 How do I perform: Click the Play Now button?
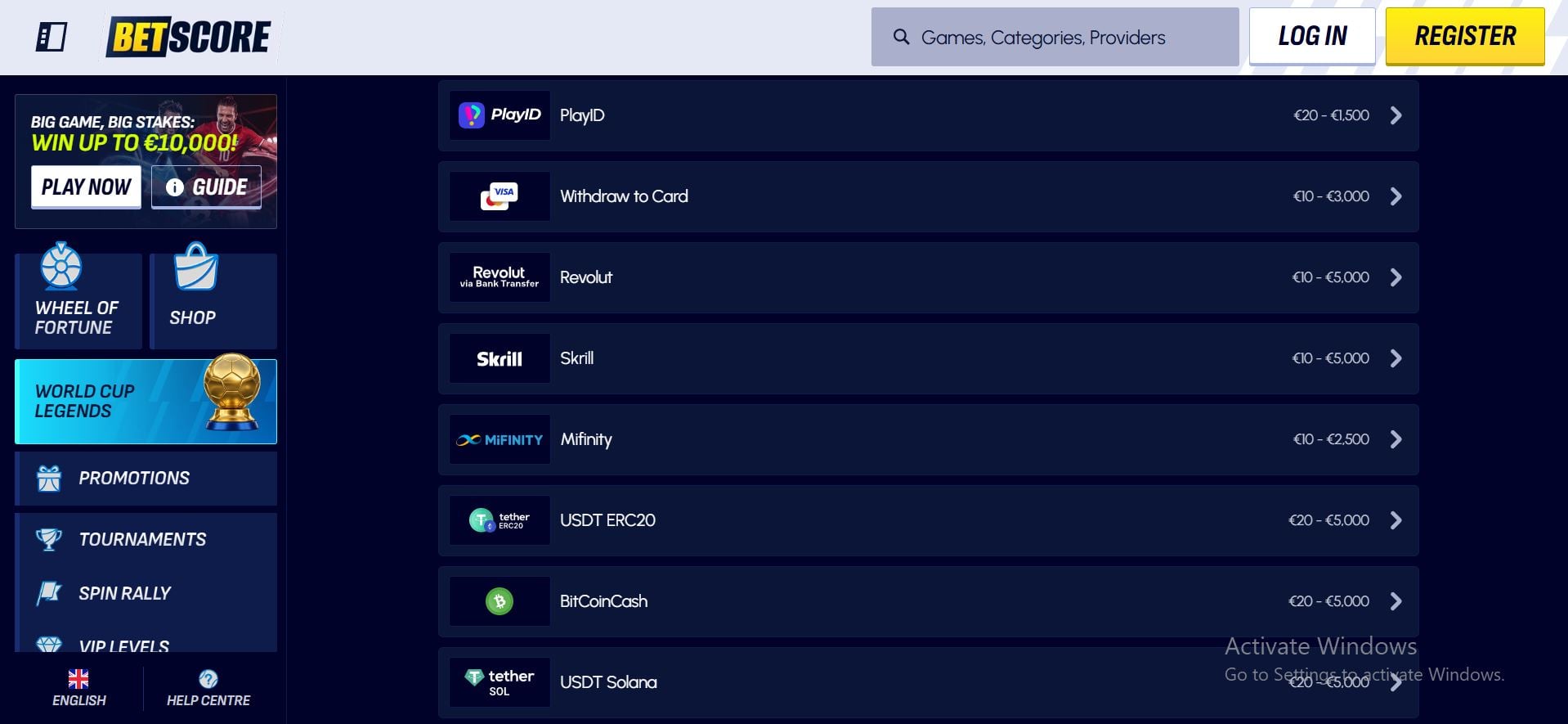(x=86, y=187)
